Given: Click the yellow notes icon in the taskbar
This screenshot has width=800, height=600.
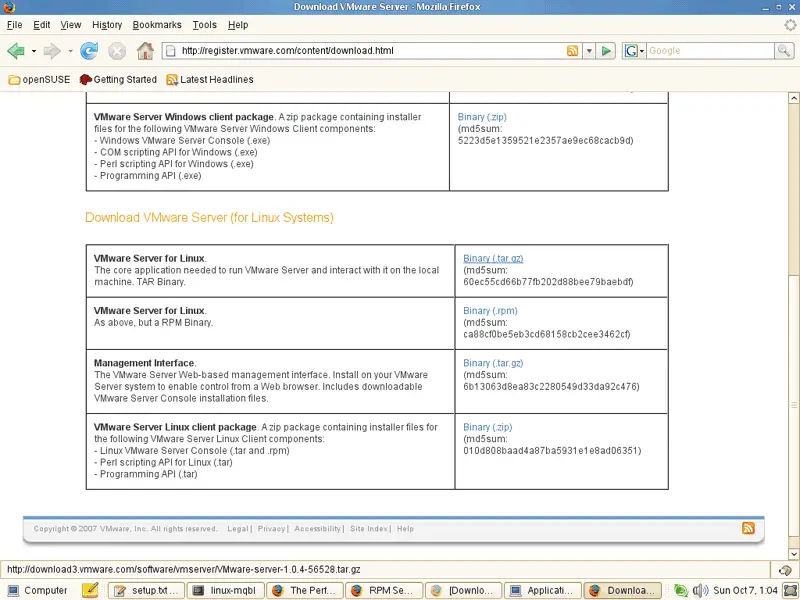Looking at the screenshot, I should [90, 590].
